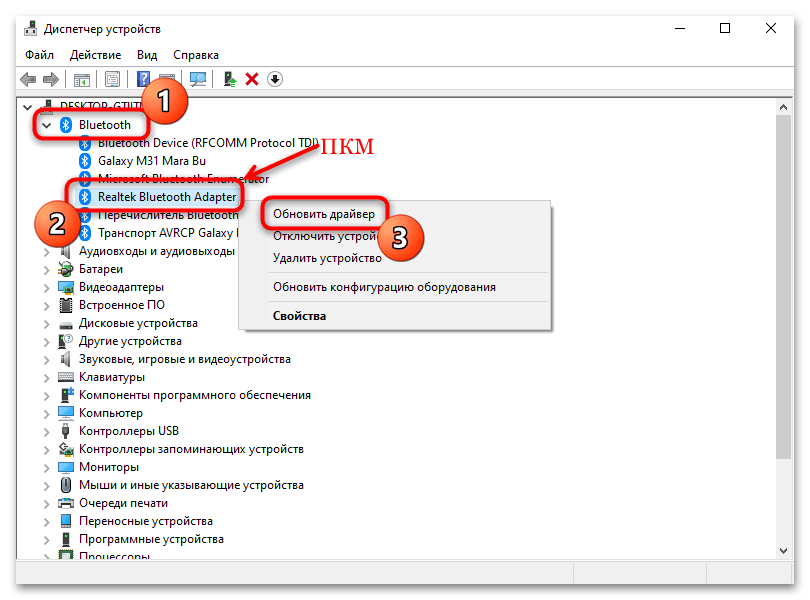
Task: Choose Обновить конфигурацию оборудования in context menu
Action: pos(384,287)
